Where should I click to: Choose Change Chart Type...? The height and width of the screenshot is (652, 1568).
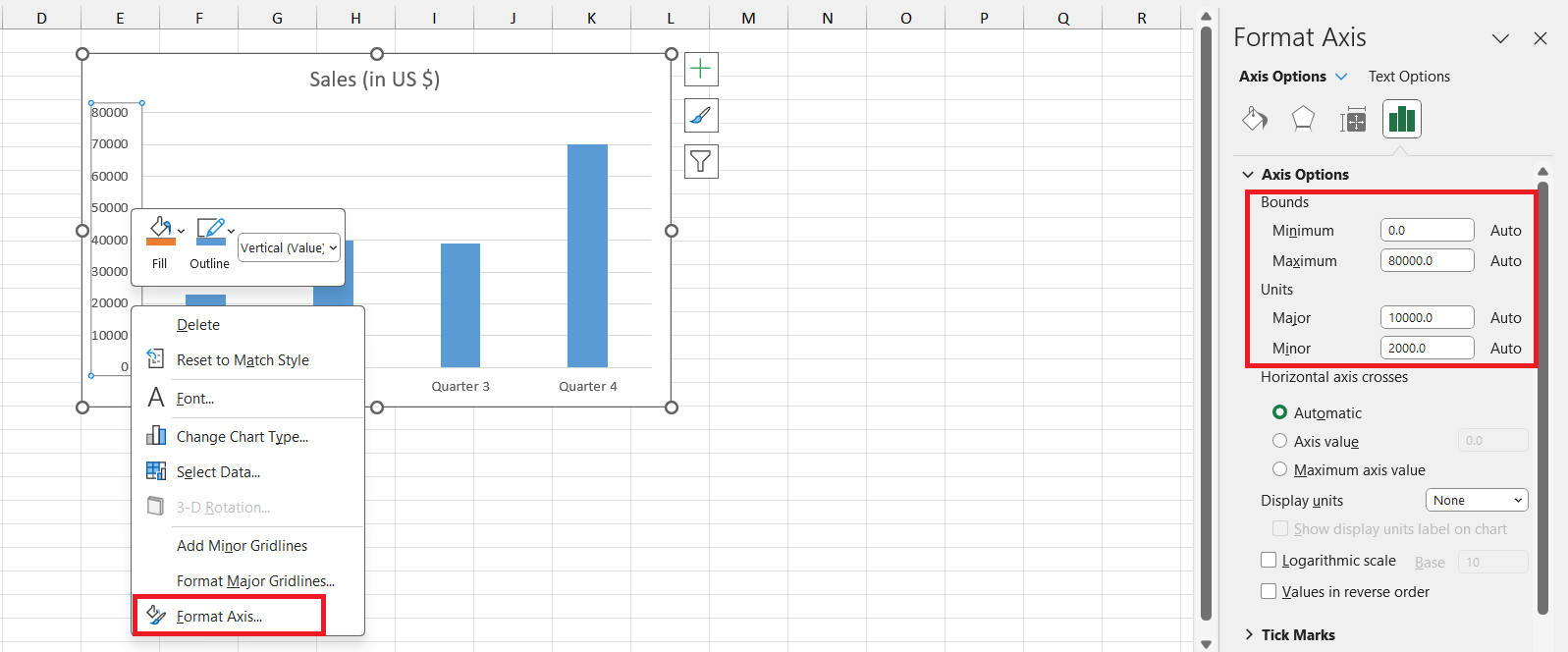[x=248, y=437]
